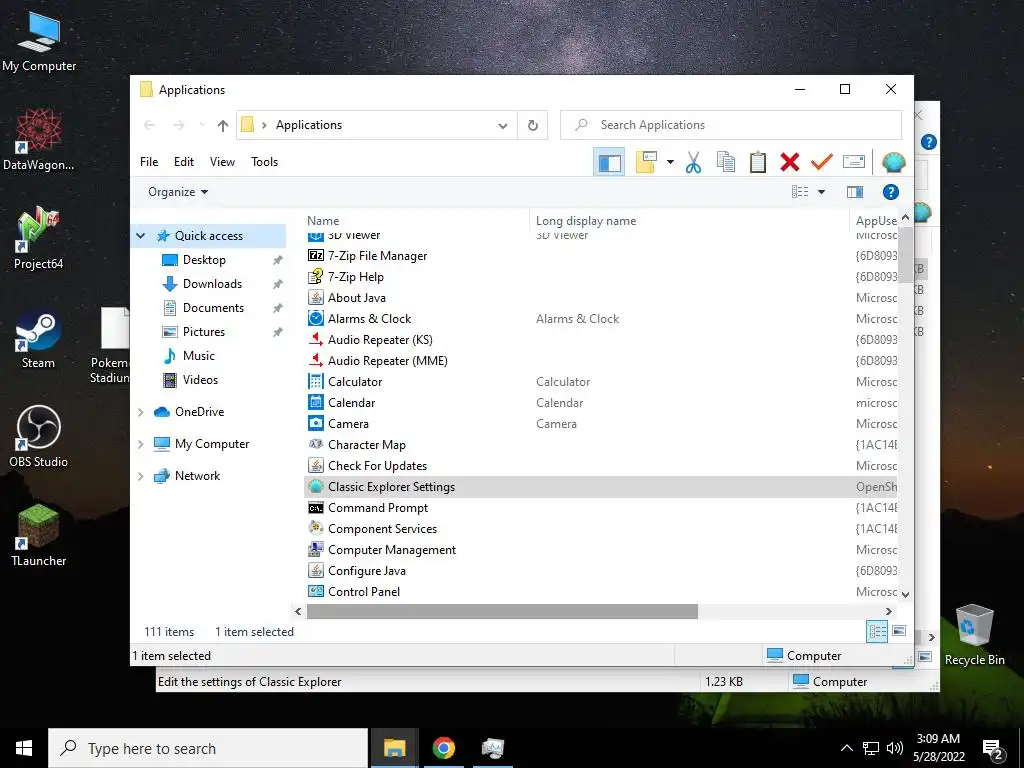Click the Windows Start button
Image resolution: width=1024 pixels, height=768 pixels.
[24, 748]
